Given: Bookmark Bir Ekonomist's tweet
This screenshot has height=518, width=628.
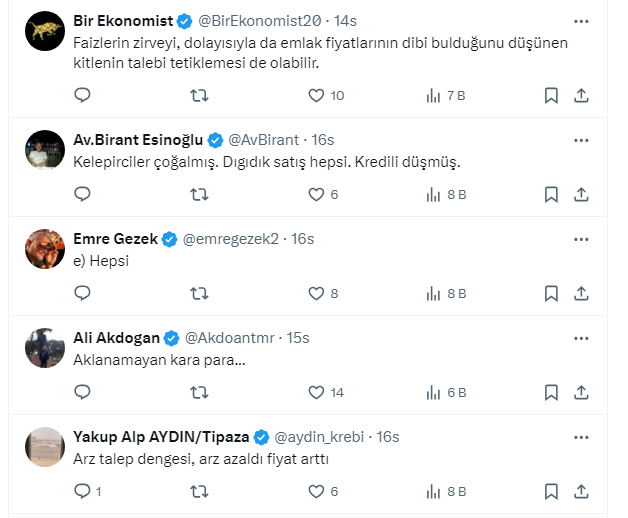Looking at the screenshot, I should 551,96.
